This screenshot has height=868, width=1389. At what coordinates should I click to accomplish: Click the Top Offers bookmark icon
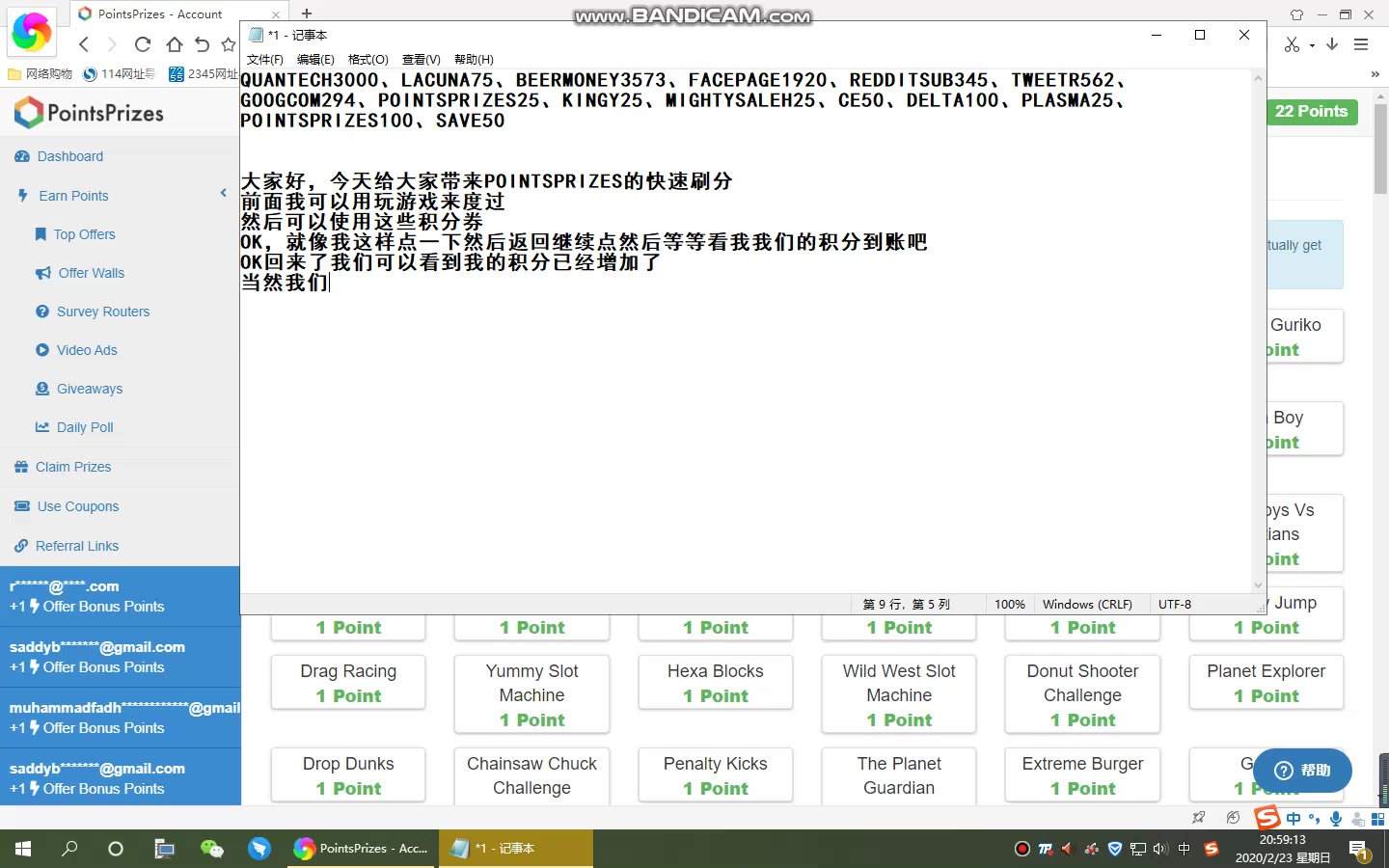pyautogui.click(x=41, y=234)
